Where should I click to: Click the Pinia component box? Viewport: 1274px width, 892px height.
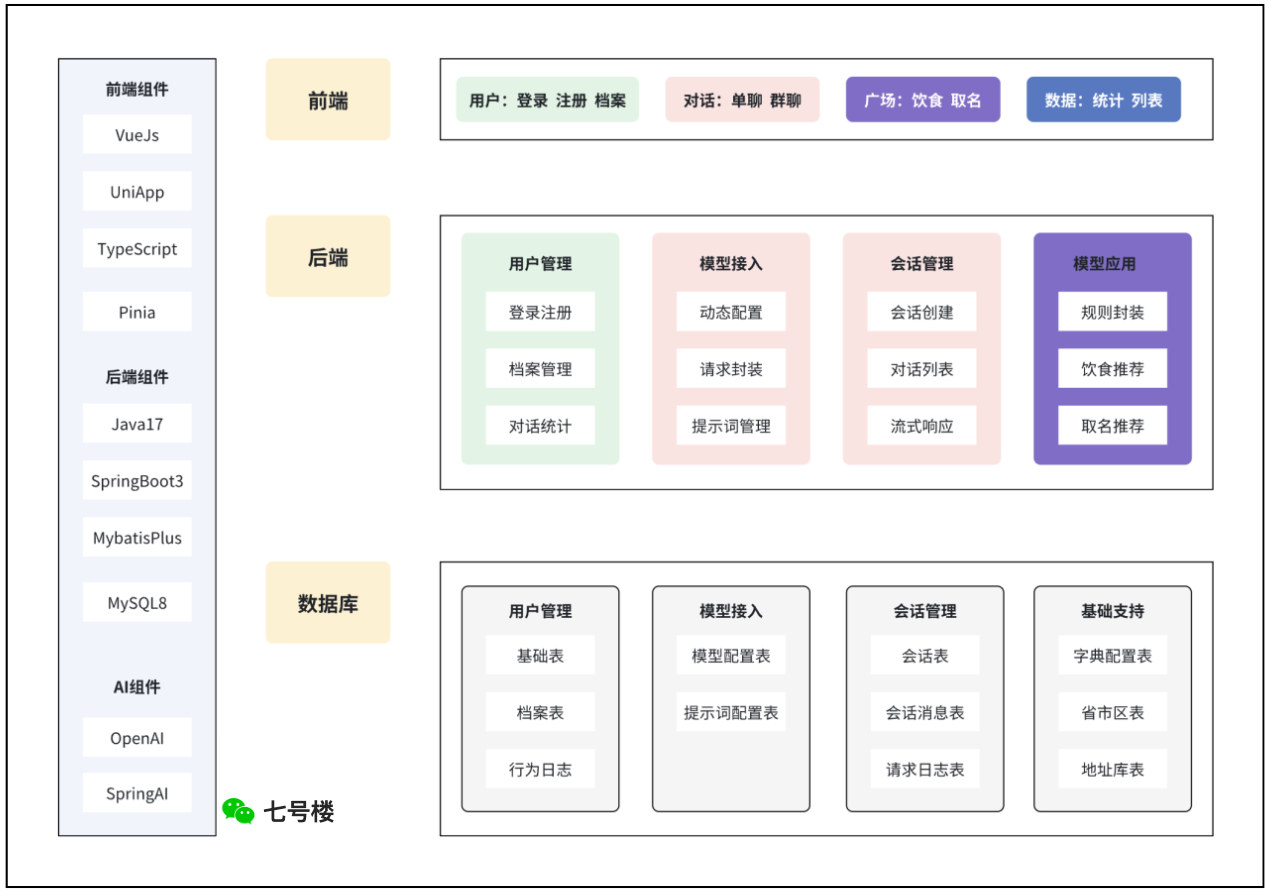click(x=137, y=312)
